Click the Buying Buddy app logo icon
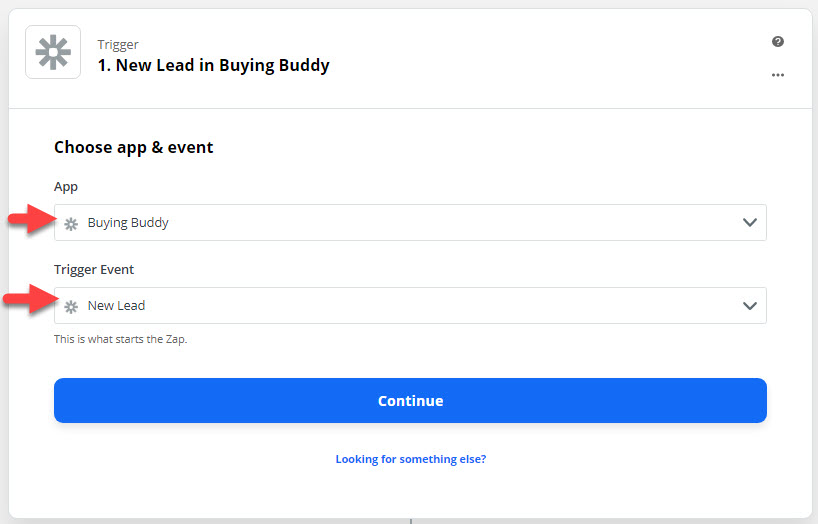This screenshot has height=524, width=818. (x=53, y=52)
